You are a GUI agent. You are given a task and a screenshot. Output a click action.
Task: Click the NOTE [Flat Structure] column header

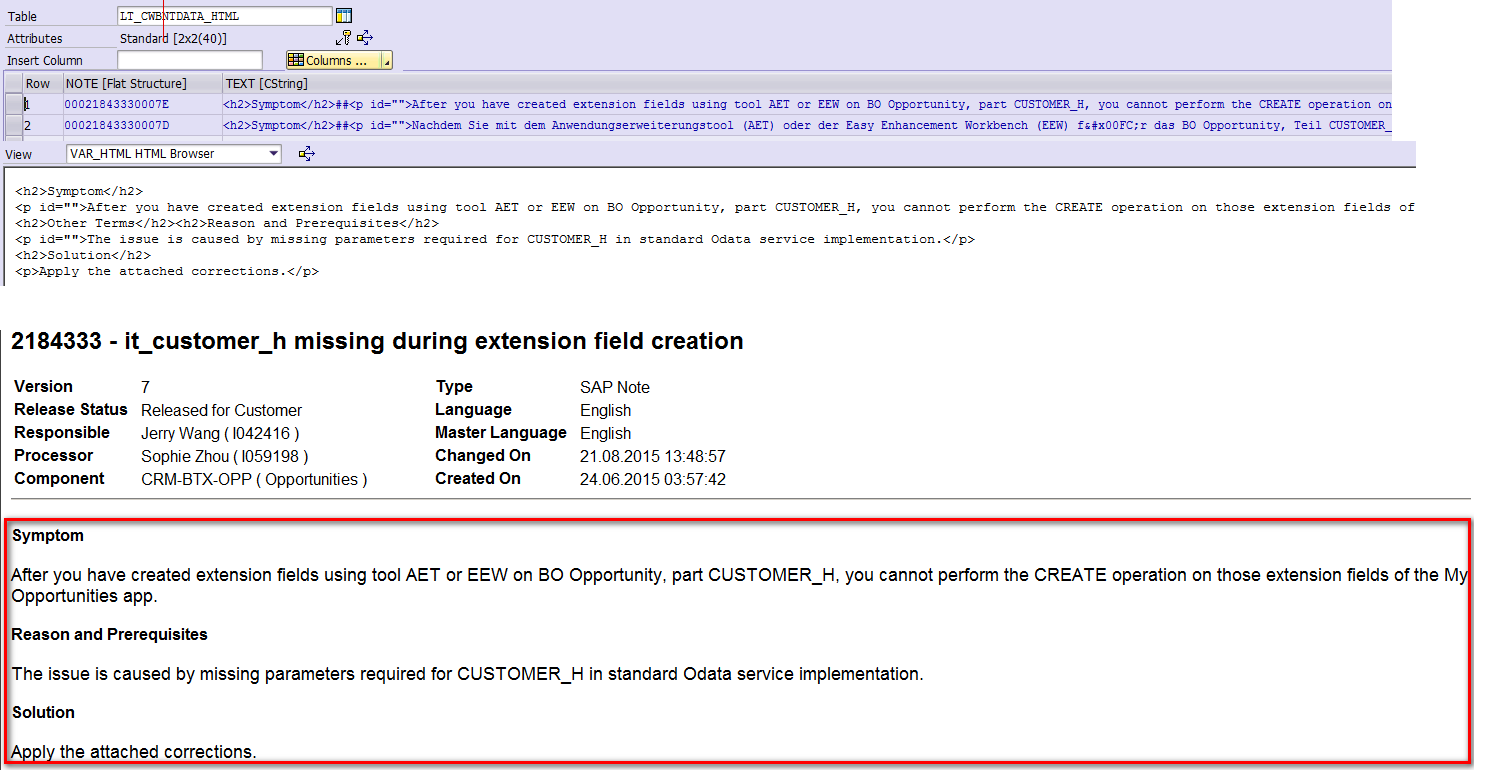142,83
